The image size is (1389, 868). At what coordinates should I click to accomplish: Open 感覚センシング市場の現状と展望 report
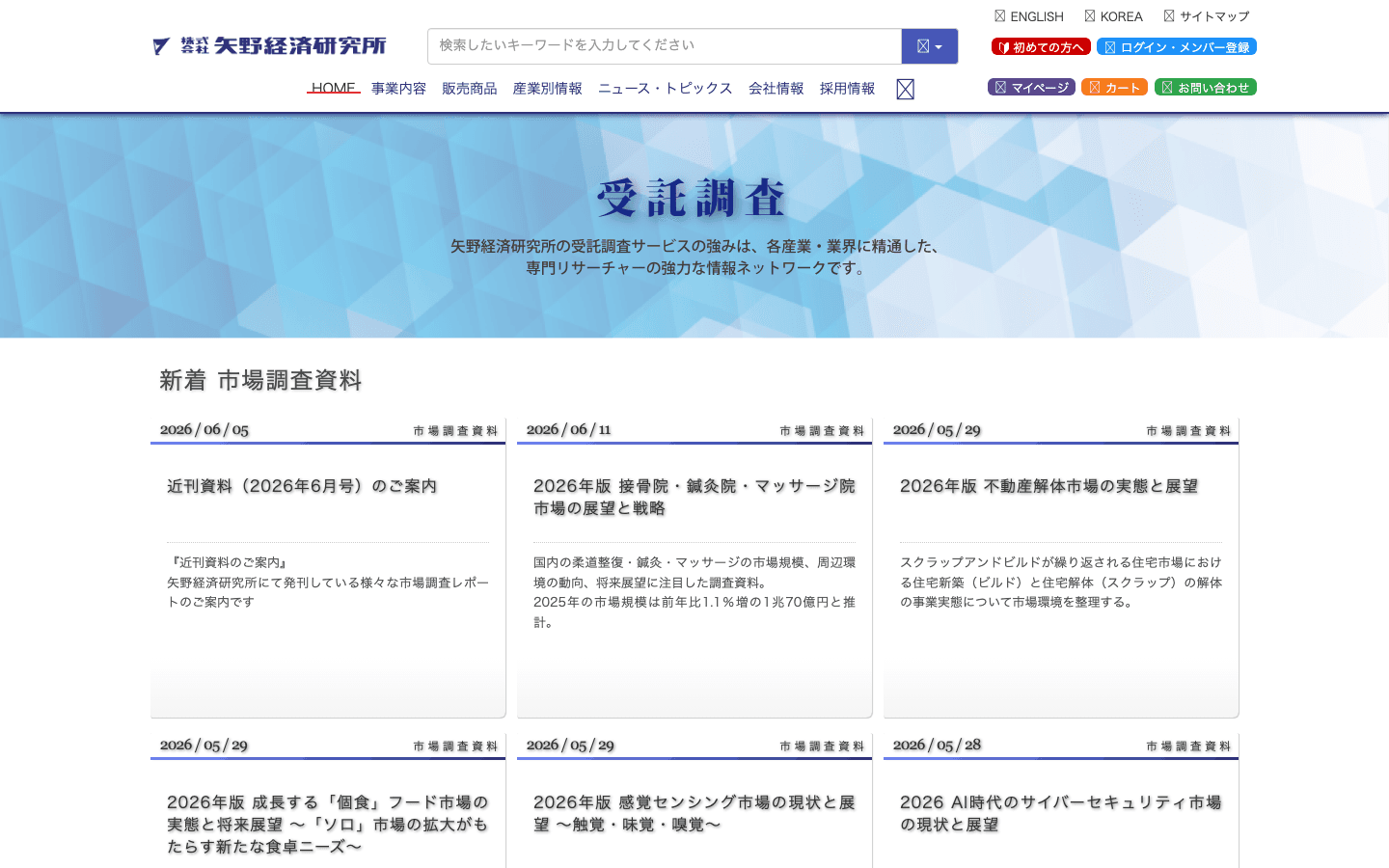tap(694, 813)
